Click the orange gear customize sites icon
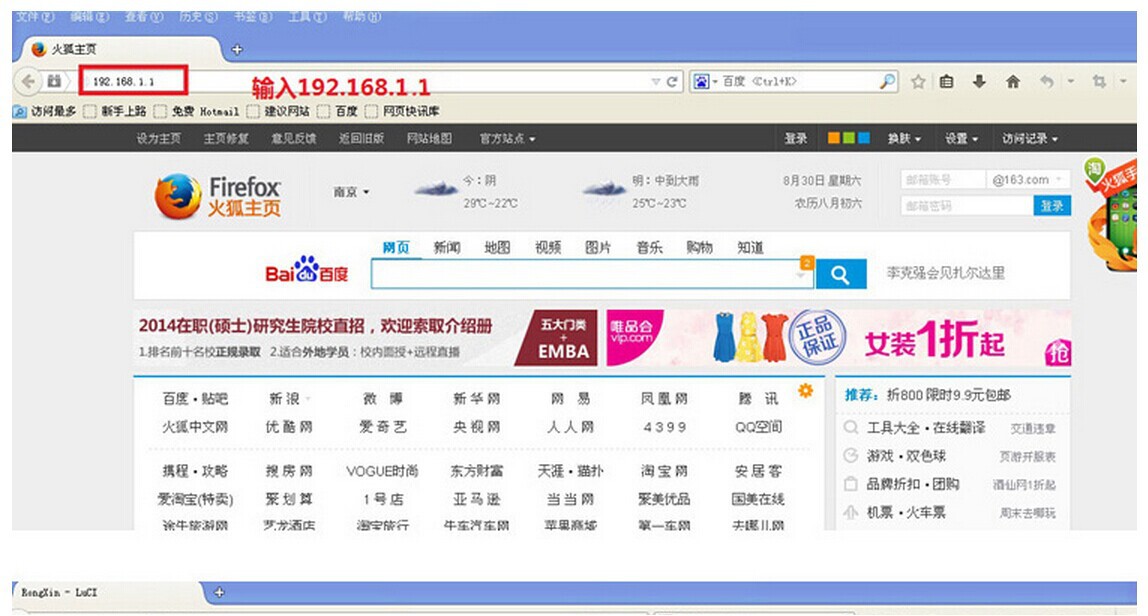This screenshot has height=616, width=1148. [805, 391]
